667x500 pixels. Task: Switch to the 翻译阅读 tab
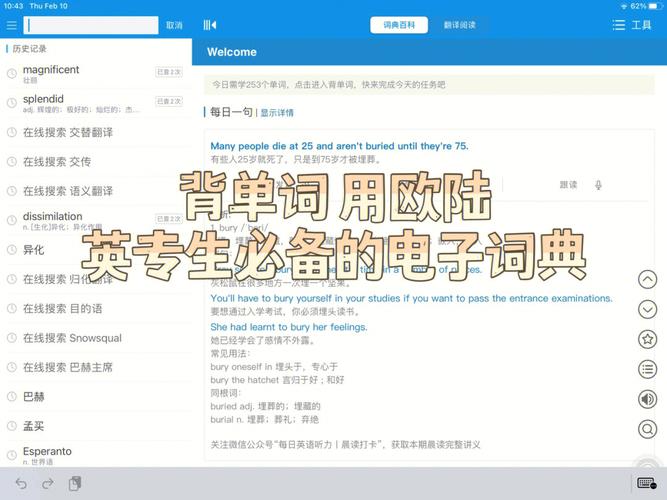point(459,25)
